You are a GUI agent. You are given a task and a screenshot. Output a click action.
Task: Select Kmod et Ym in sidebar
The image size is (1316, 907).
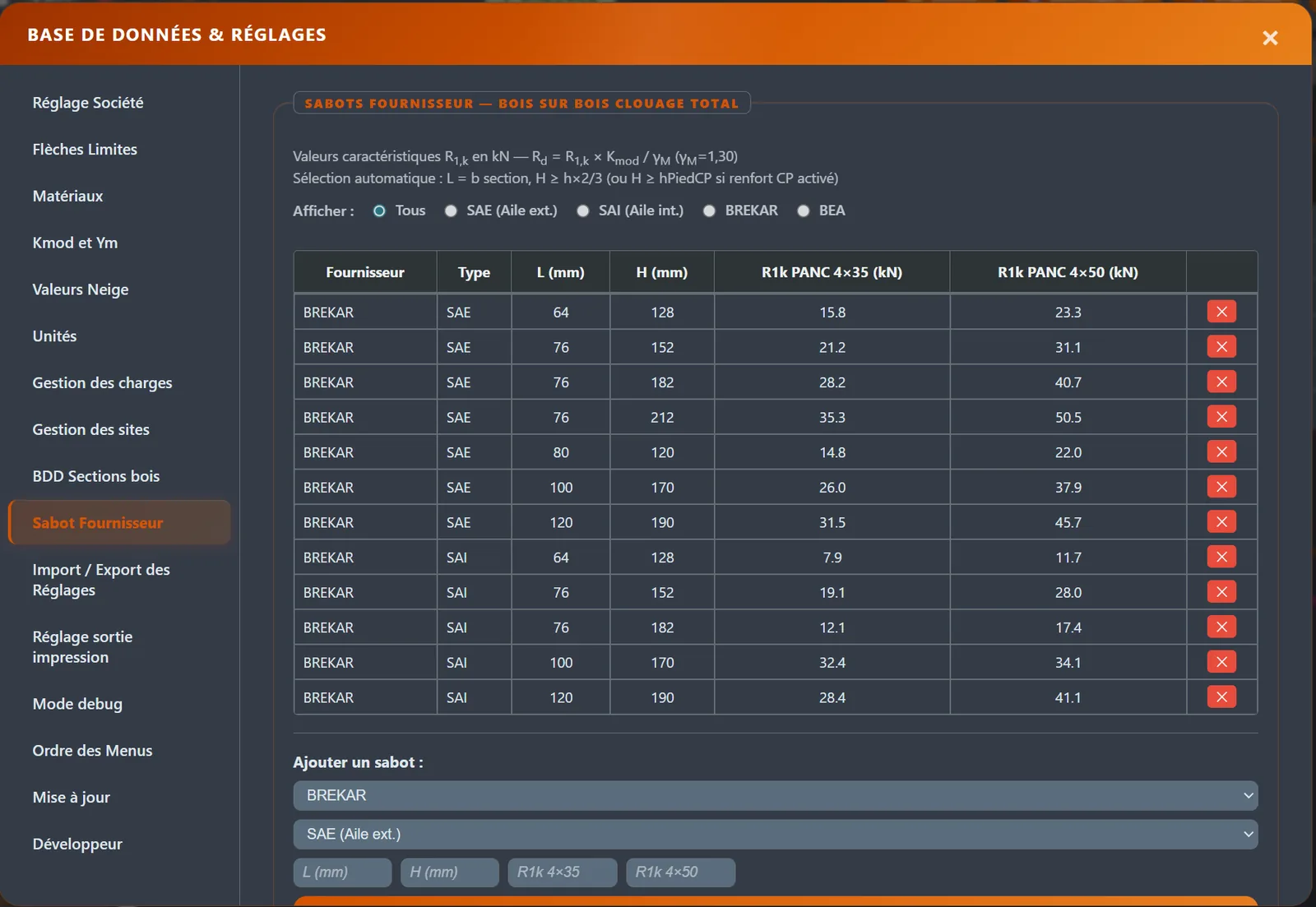pyautogui.click(x=119, y=243)
